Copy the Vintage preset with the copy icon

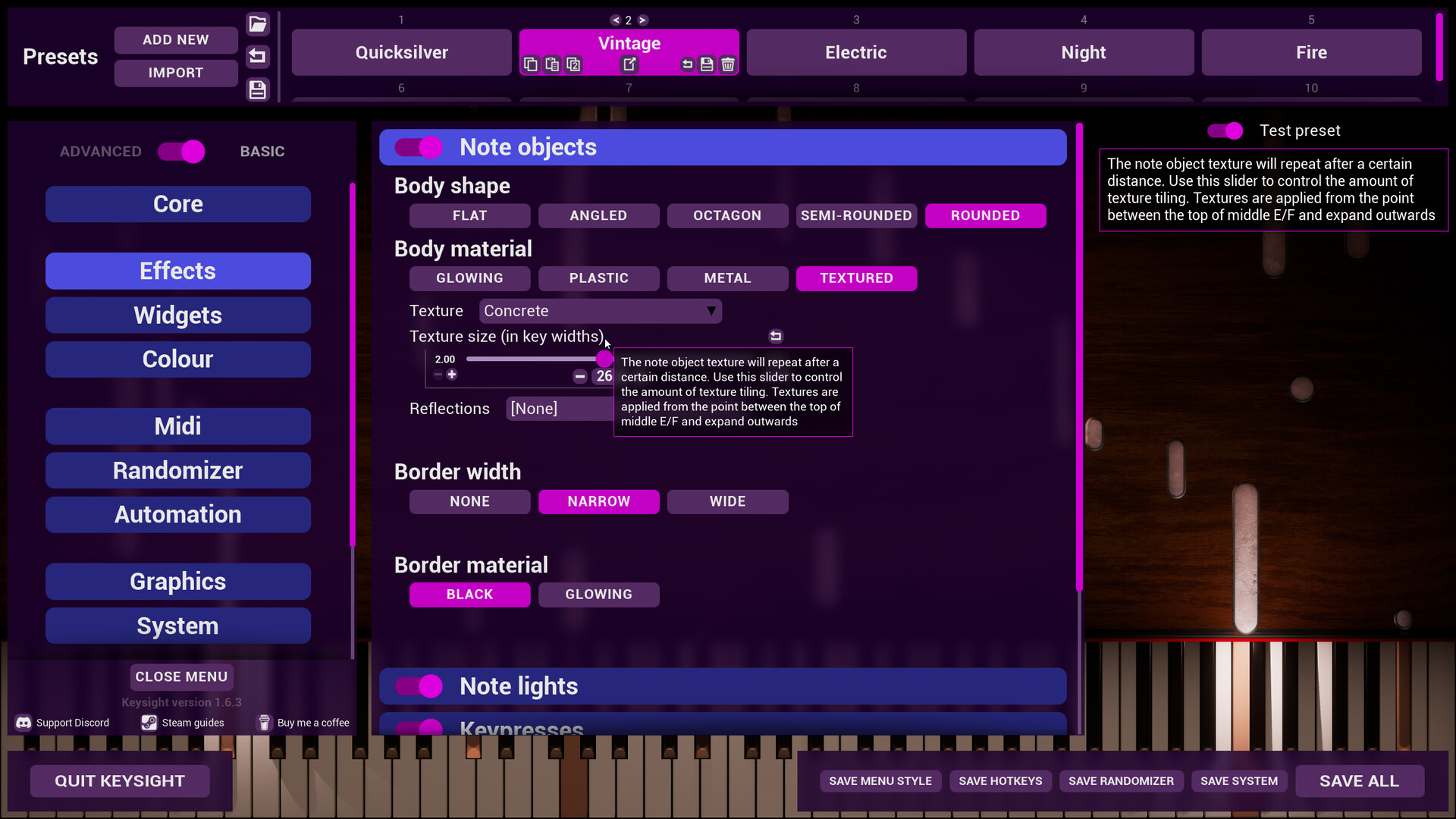click(531, 64)
